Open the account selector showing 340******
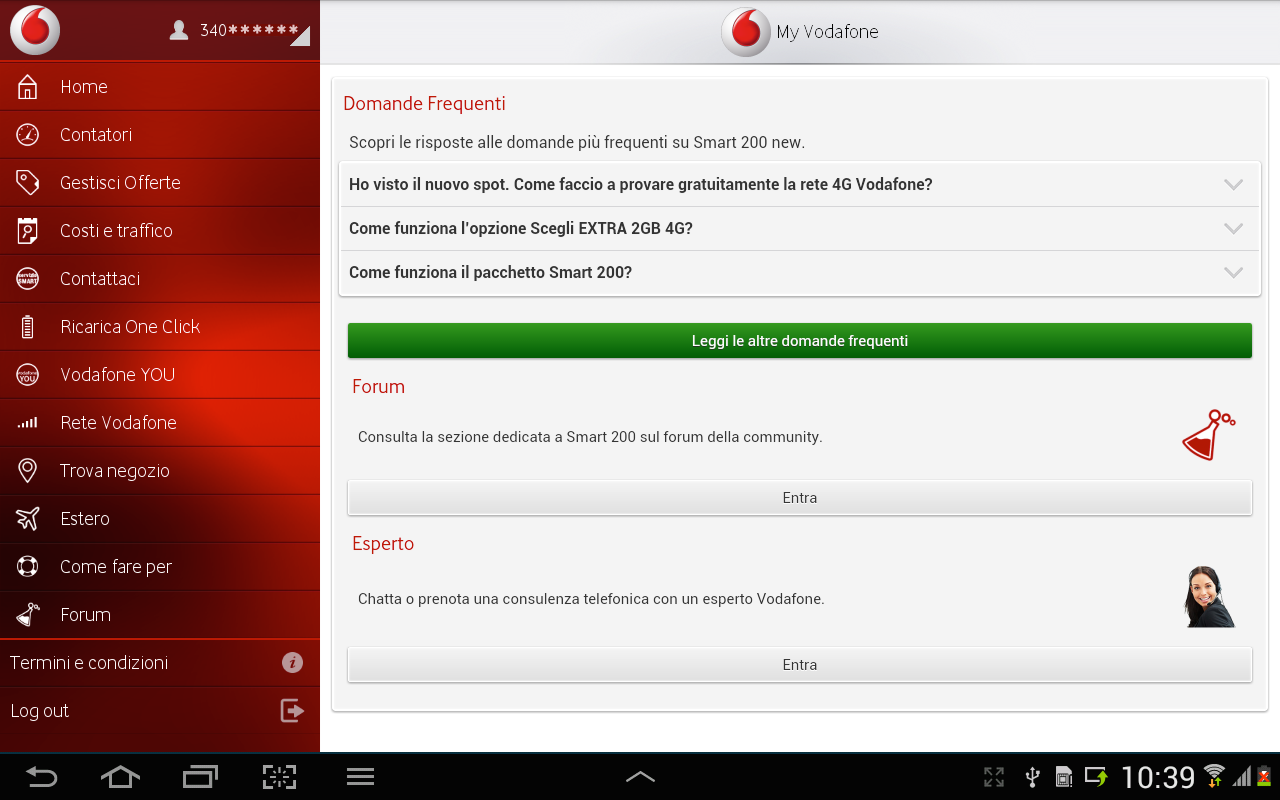 [x=240, y=31]
